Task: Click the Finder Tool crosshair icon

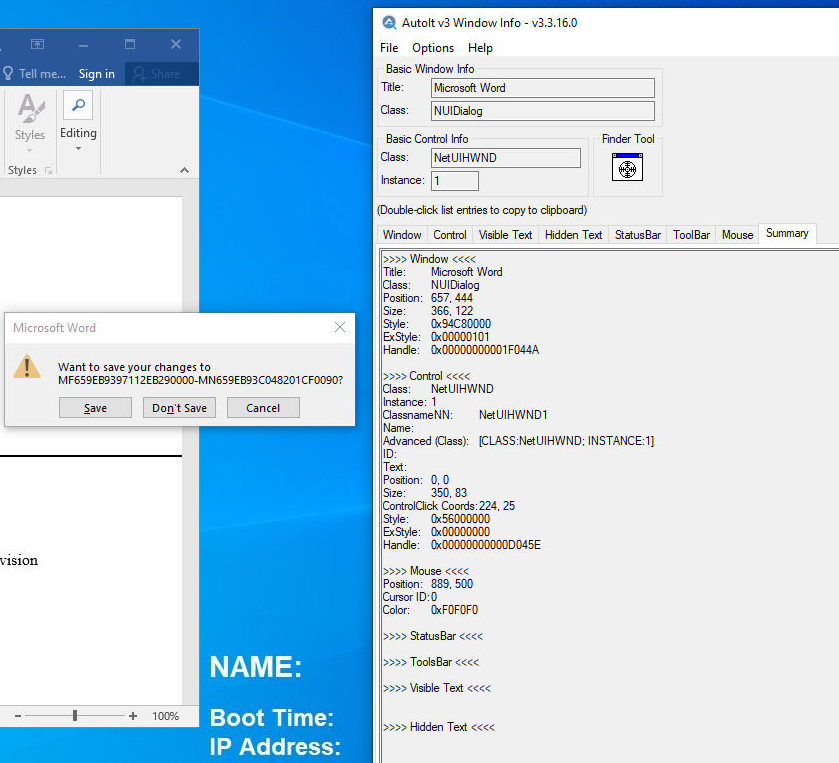Action: coord(627,167)
